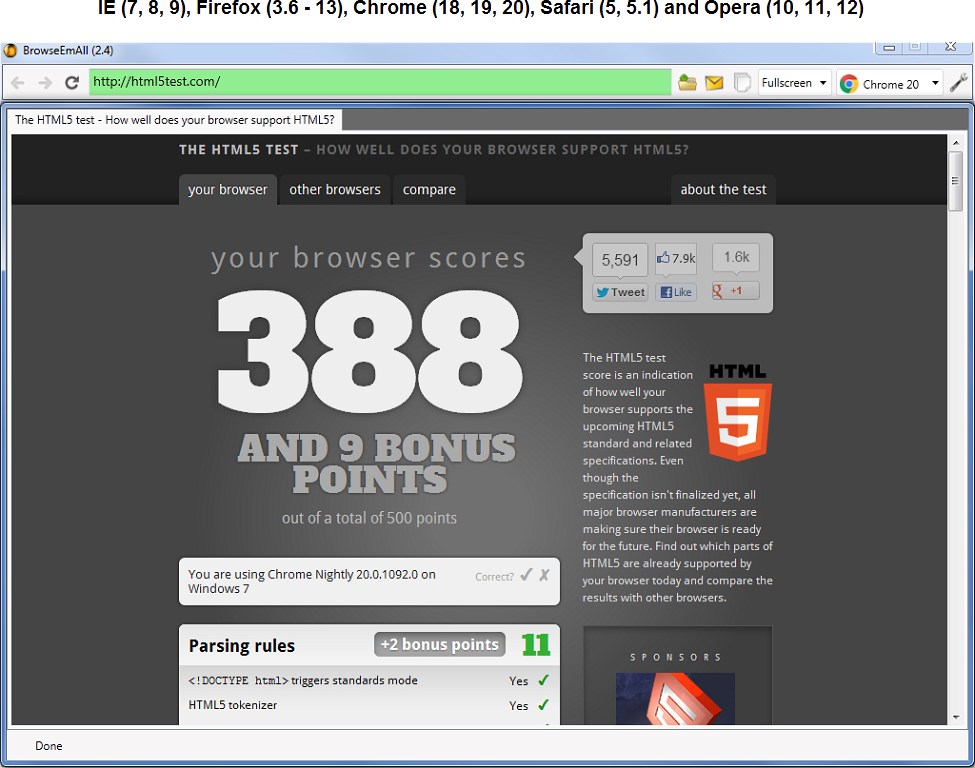Click the envelope mail icon
The image size is (975, 768).
tap(714, 82)
